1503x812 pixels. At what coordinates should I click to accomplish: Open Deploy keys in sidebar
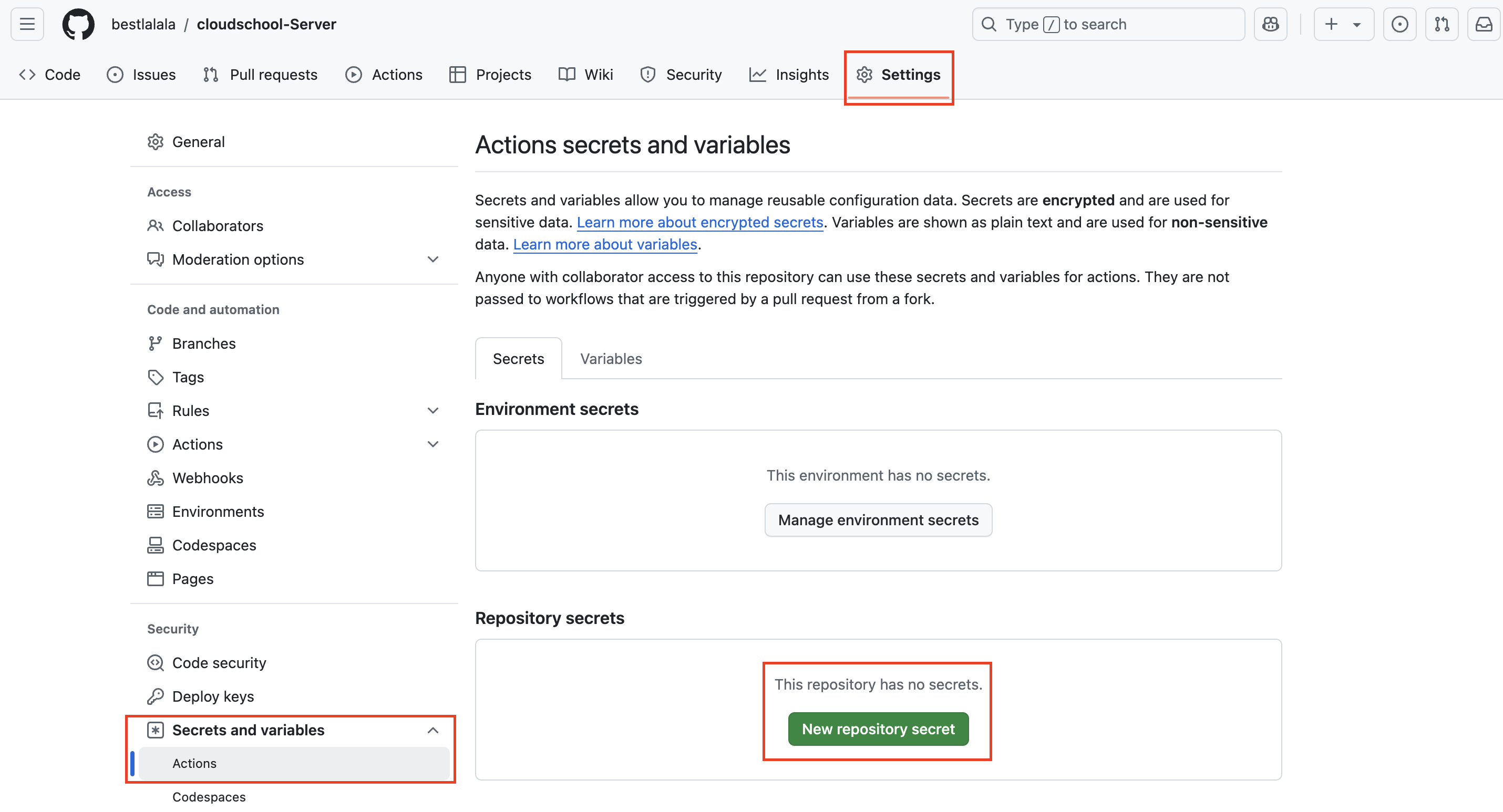point(213,696)
